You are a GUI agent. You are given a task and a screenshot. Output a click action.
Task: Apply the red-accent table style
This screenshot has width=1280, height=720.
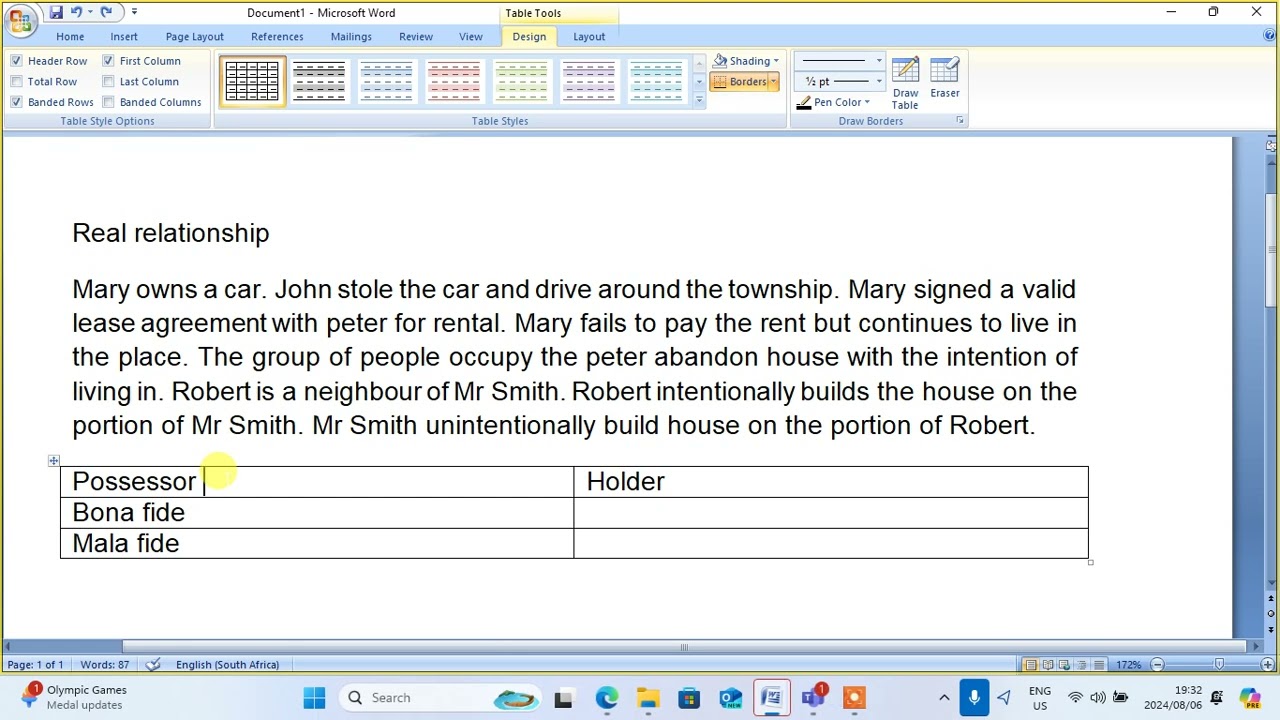point(454,81)
